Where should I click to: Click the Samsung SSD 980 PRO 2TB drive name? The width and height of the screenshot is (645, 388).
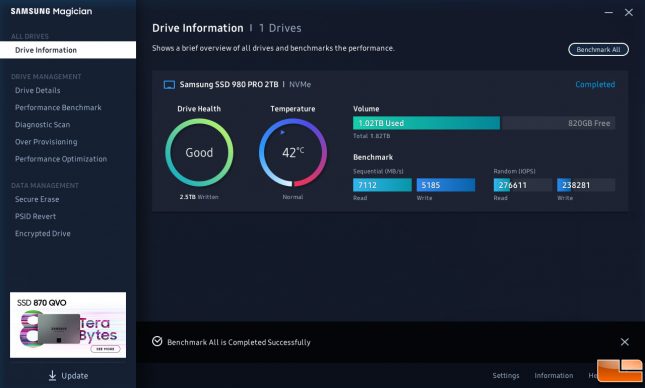[229, 84]
